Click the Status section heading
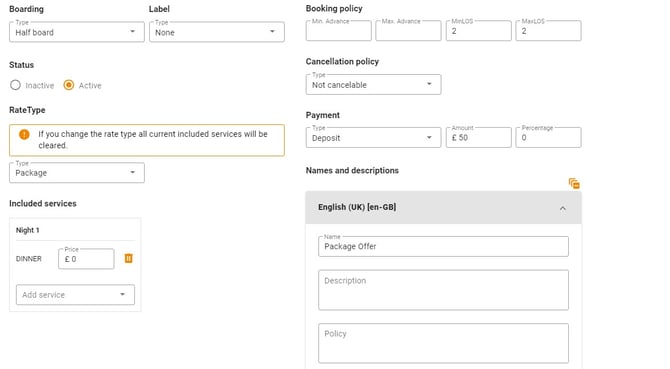The width and height of the screenshot is (670, 369). coord(21,65)
